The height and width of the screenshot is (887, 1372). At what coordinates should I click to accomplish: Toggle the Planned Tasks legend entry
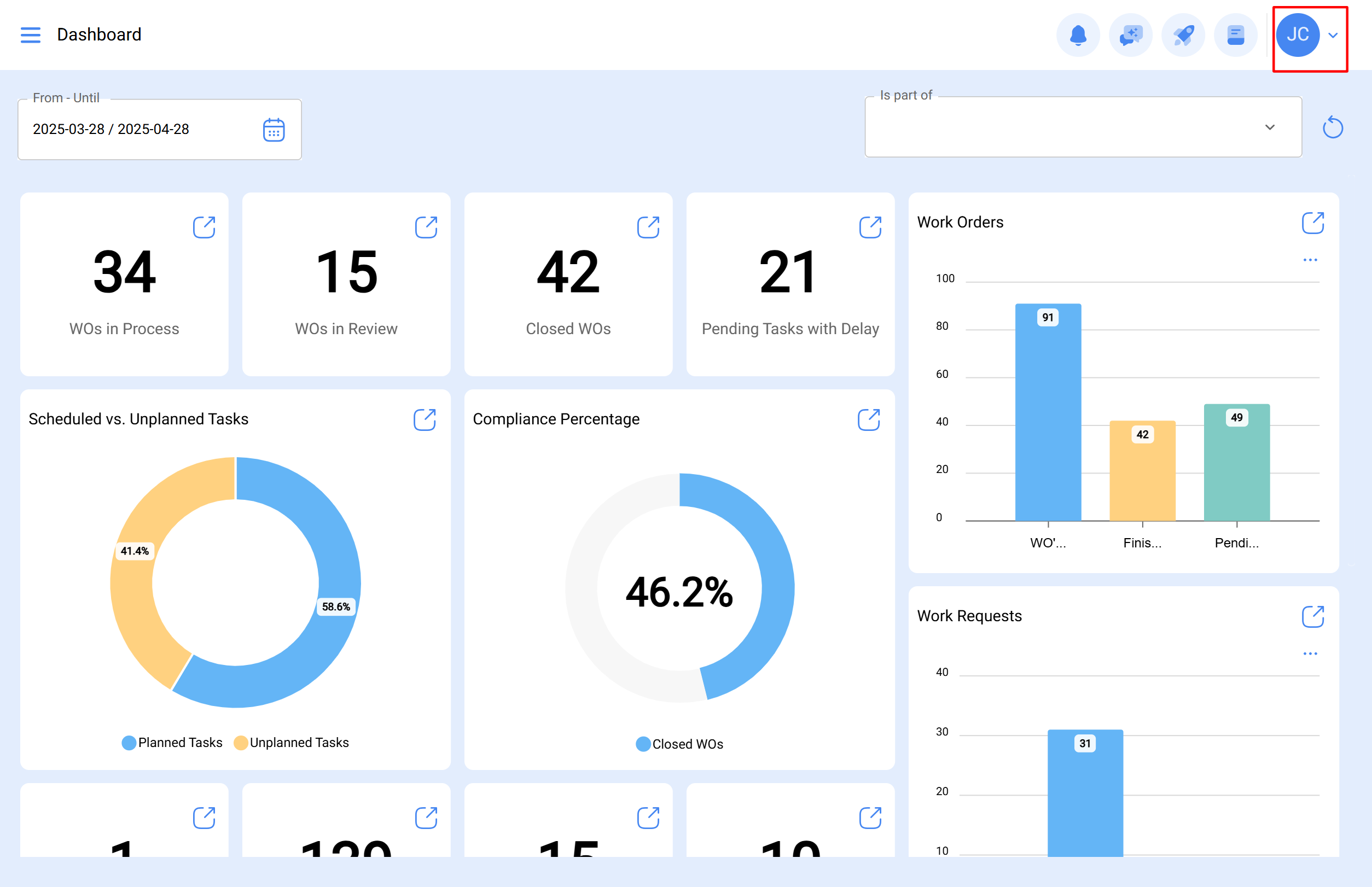(x=172, y=743)
